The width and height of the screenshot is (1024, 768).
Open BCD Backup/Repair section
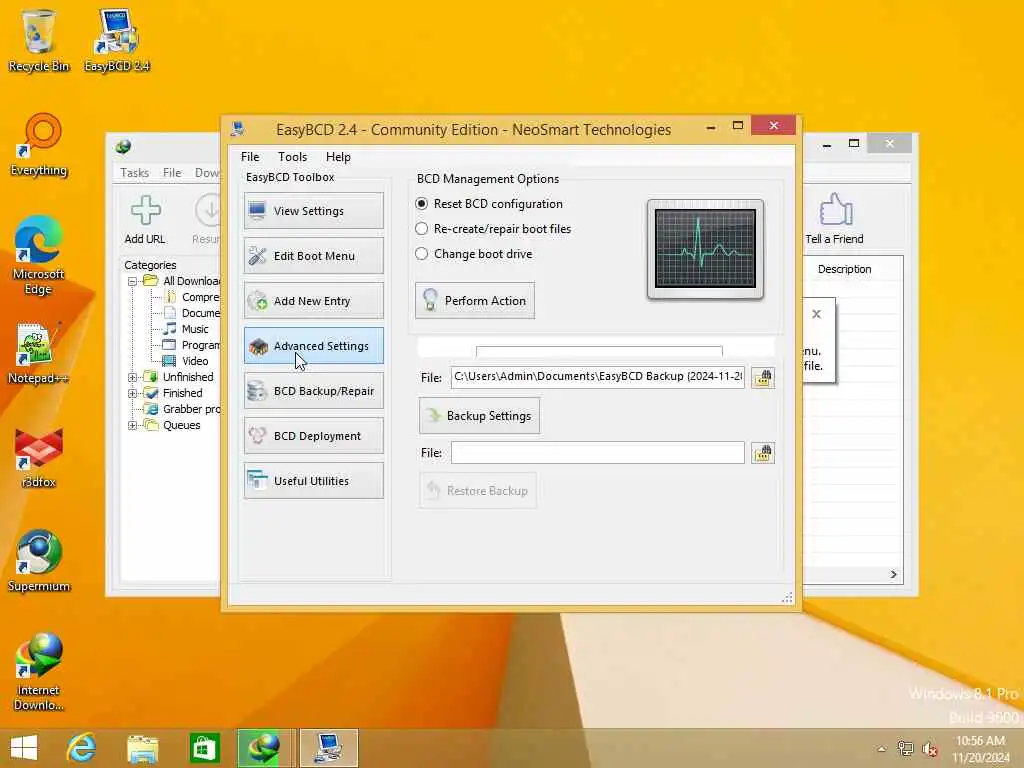[313, 391]
